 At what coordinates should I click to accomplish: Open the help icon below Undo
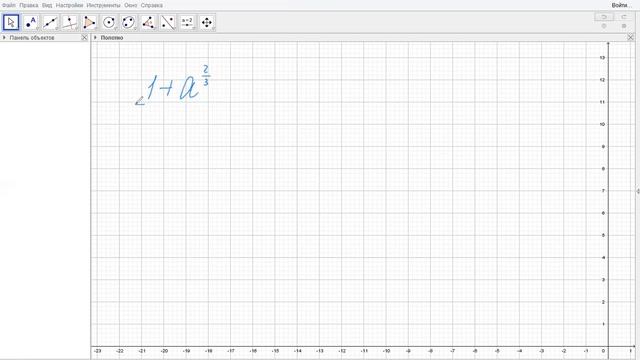604,26
